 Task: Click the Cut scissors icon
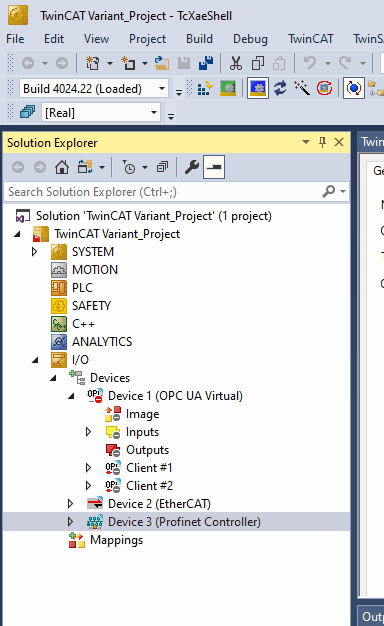tap(236, 63)
